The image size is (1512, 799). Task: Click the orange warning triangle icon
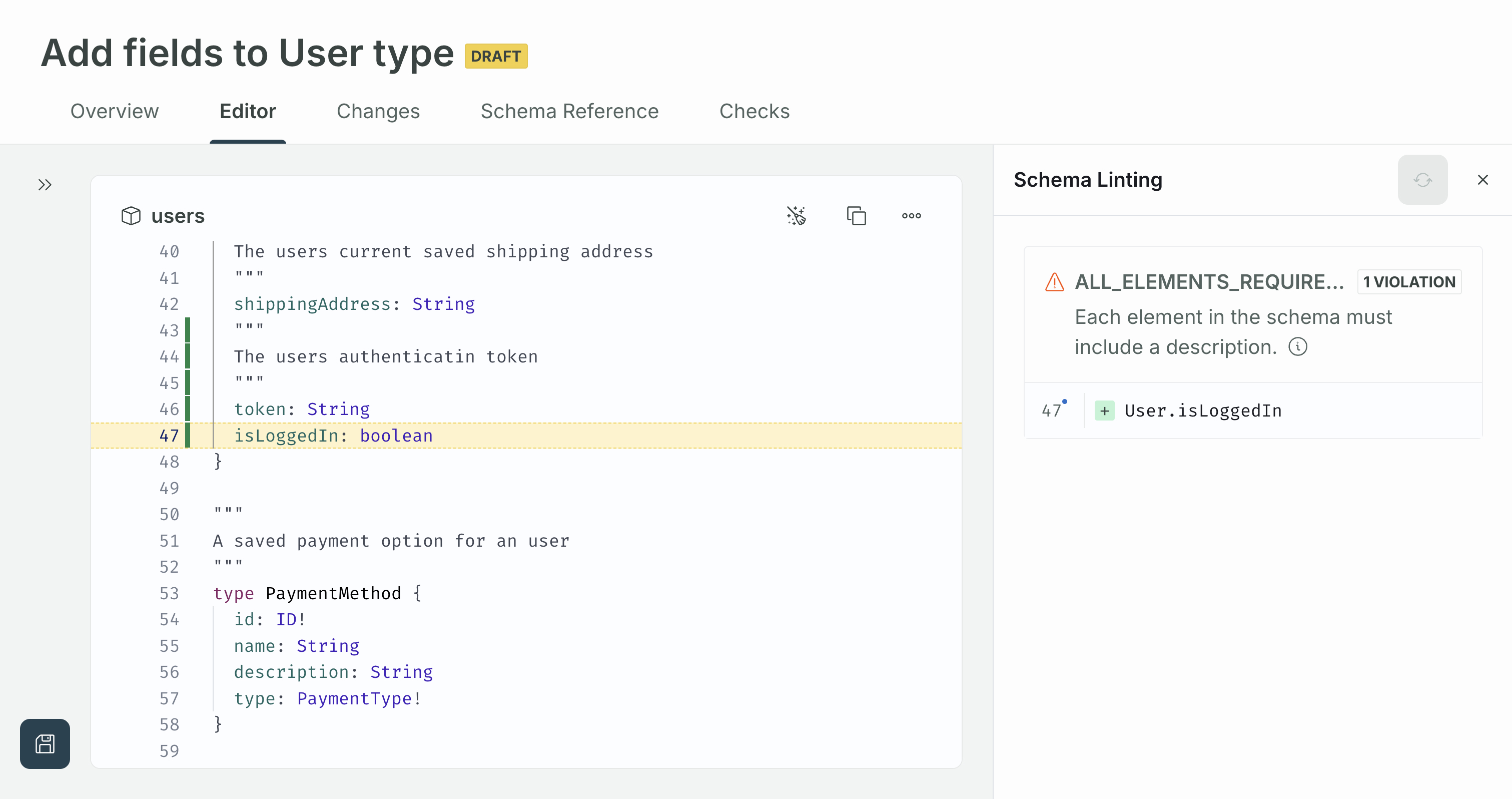pyautogui.click(x=1055, y=282)
